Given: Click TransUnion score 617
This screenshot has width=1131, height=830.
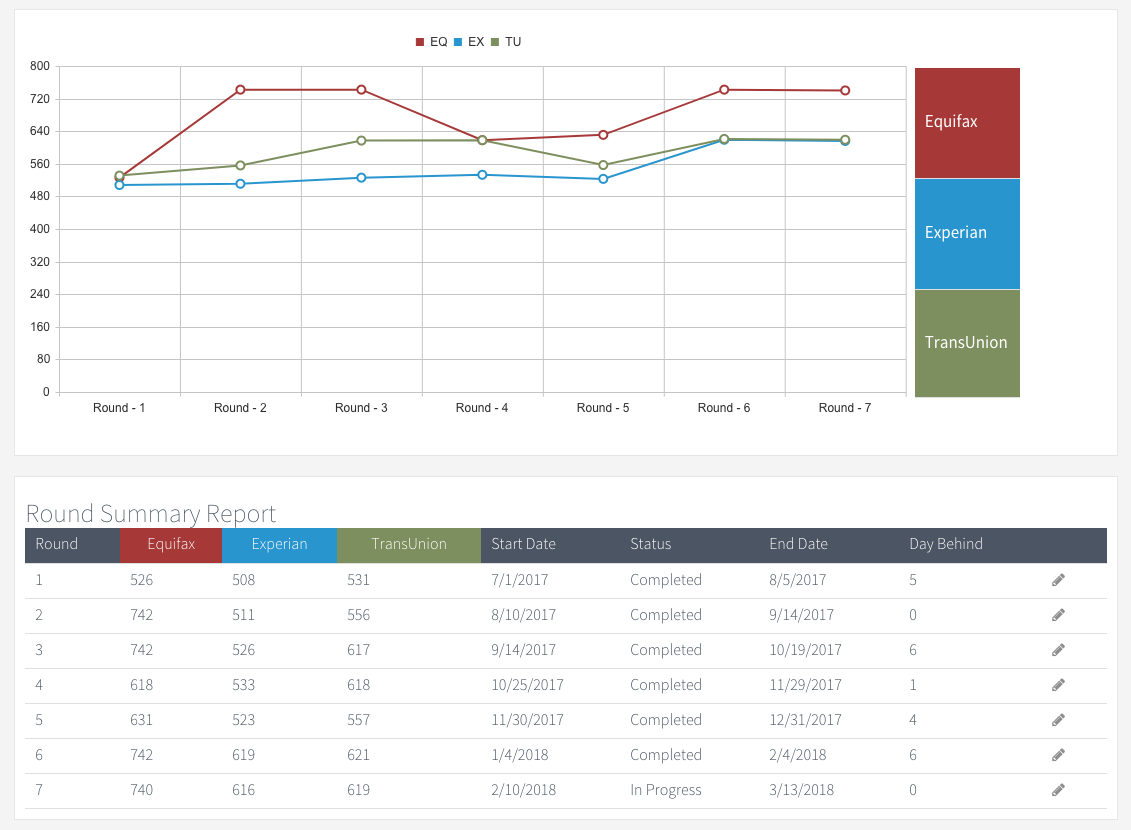Looking at the screenshot, I should [358, 650].
